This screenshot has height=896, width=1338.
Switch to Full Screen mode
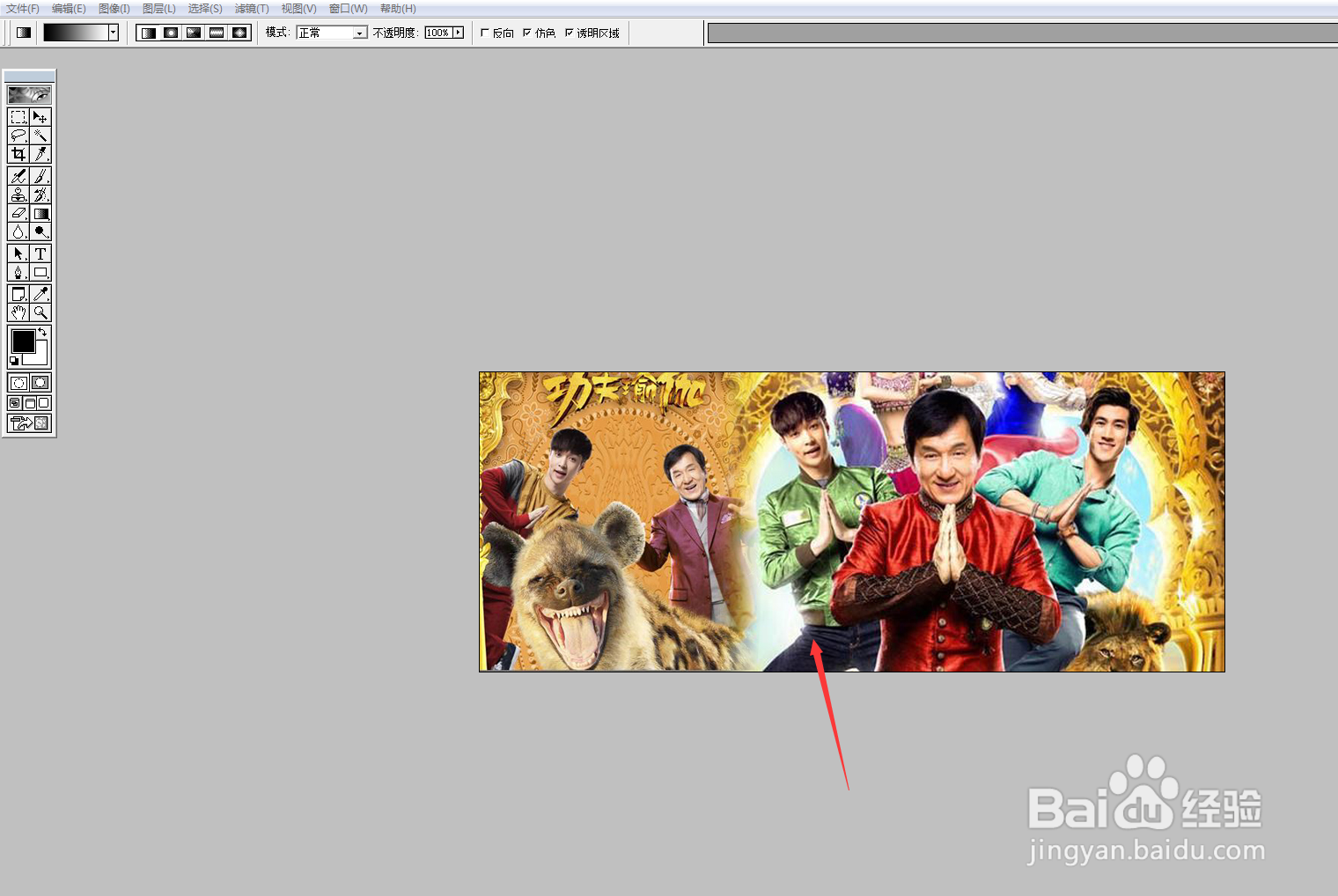click(x=44, y=403)
